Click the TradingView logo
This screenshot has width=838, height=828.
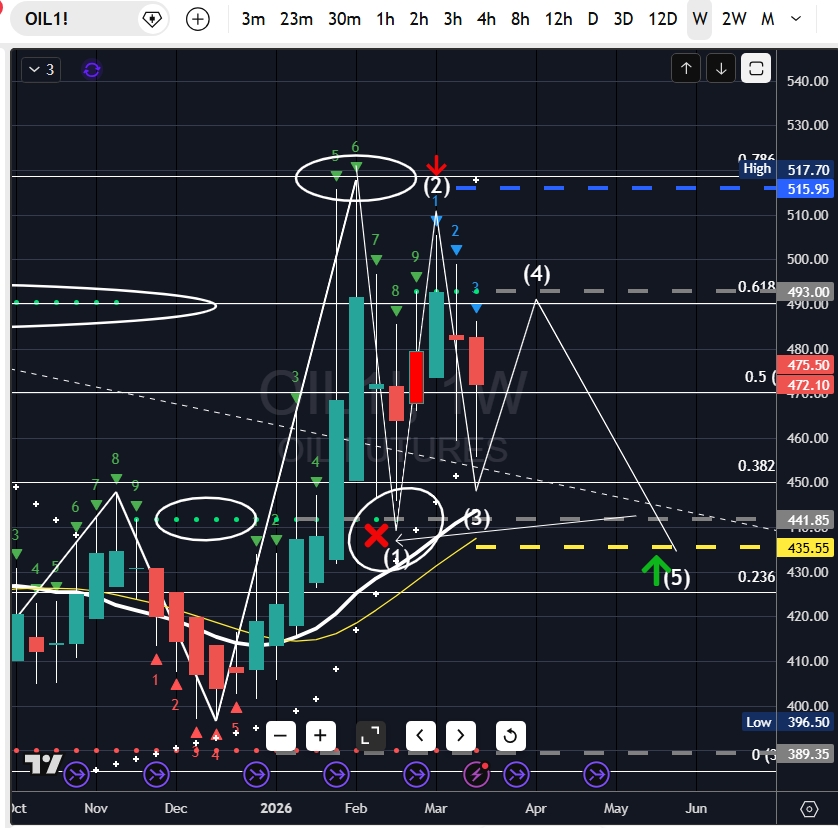click(43, 764)
